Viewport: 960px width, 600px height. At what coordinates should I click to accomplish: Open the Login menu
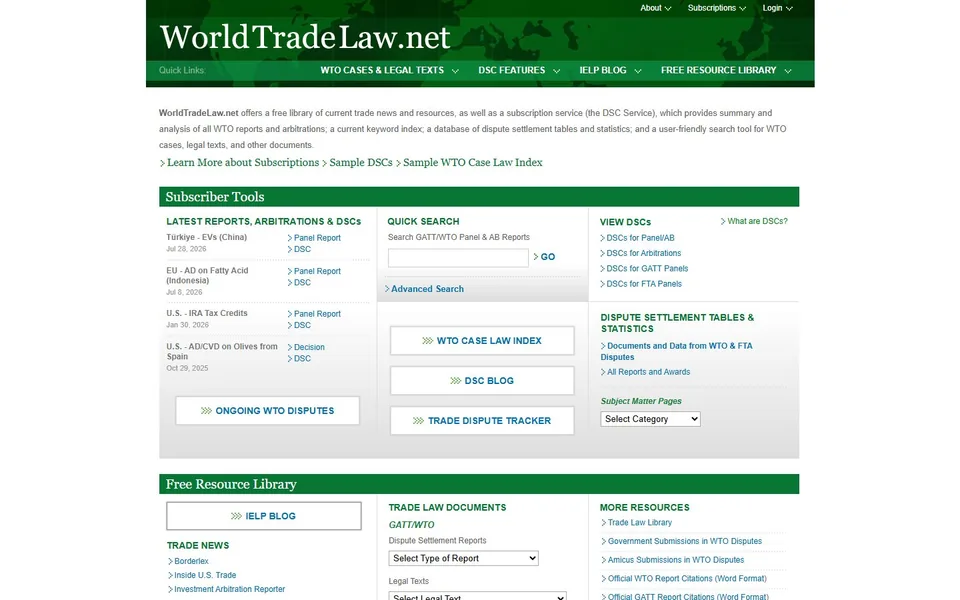pos(777,8)
